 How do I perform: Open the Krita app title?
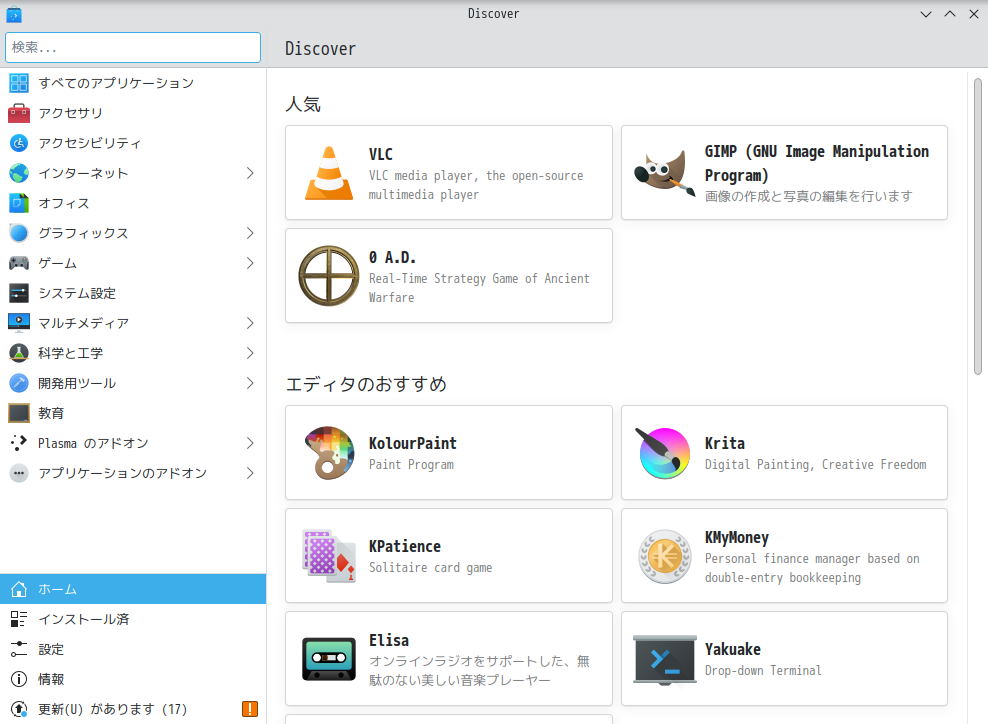tap(725, 444)
